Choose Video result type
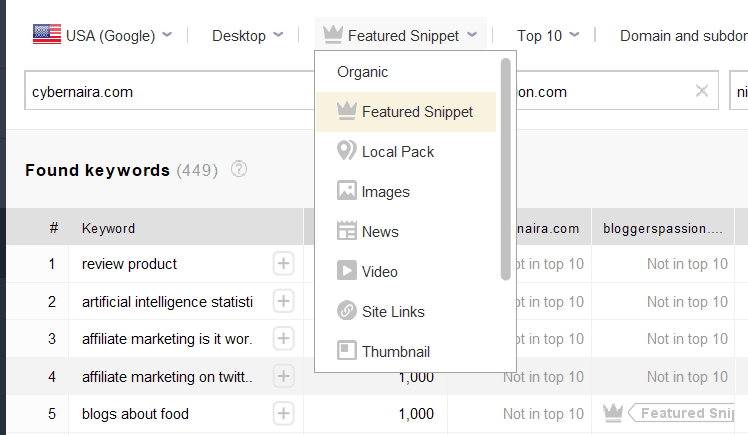 click(379, 272)
